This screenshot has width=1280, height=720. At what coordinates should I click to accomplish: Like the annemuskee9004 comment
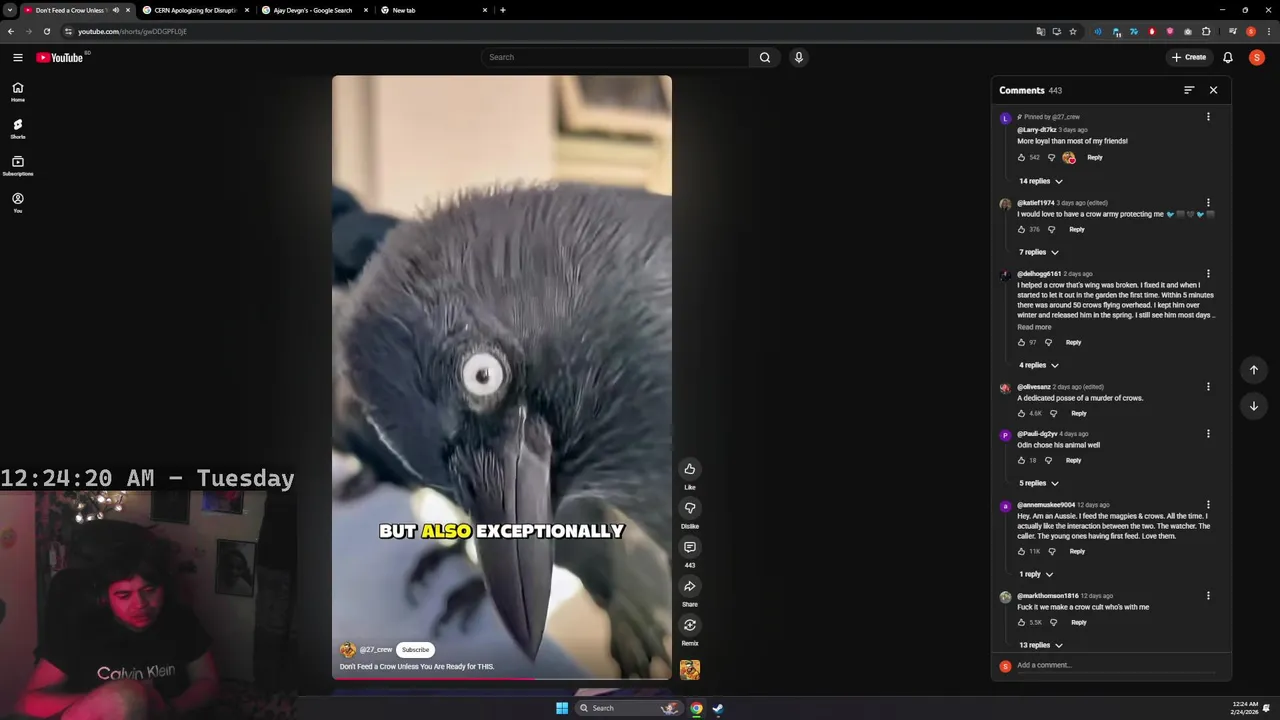[1021, 551]
